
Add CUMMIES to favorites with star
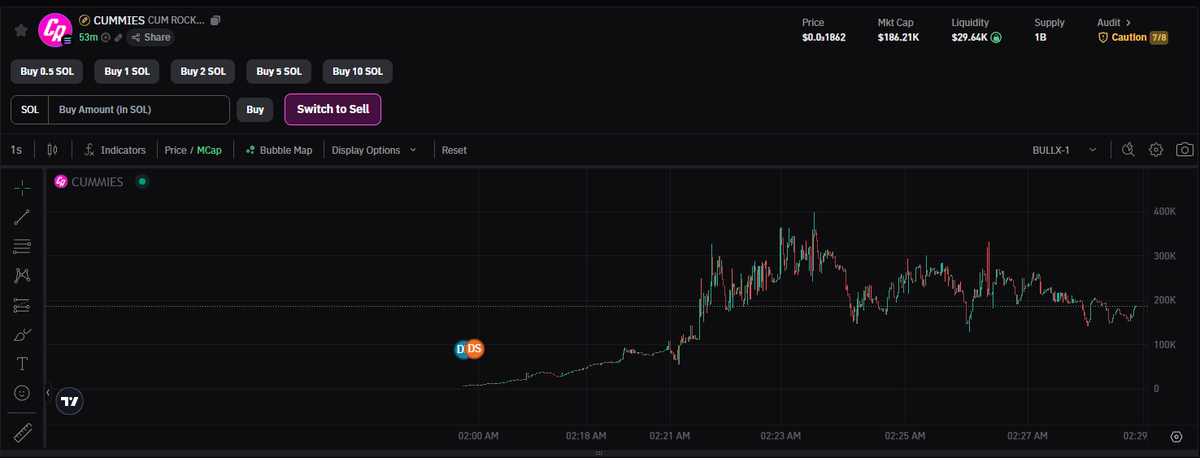coord(20,30)
